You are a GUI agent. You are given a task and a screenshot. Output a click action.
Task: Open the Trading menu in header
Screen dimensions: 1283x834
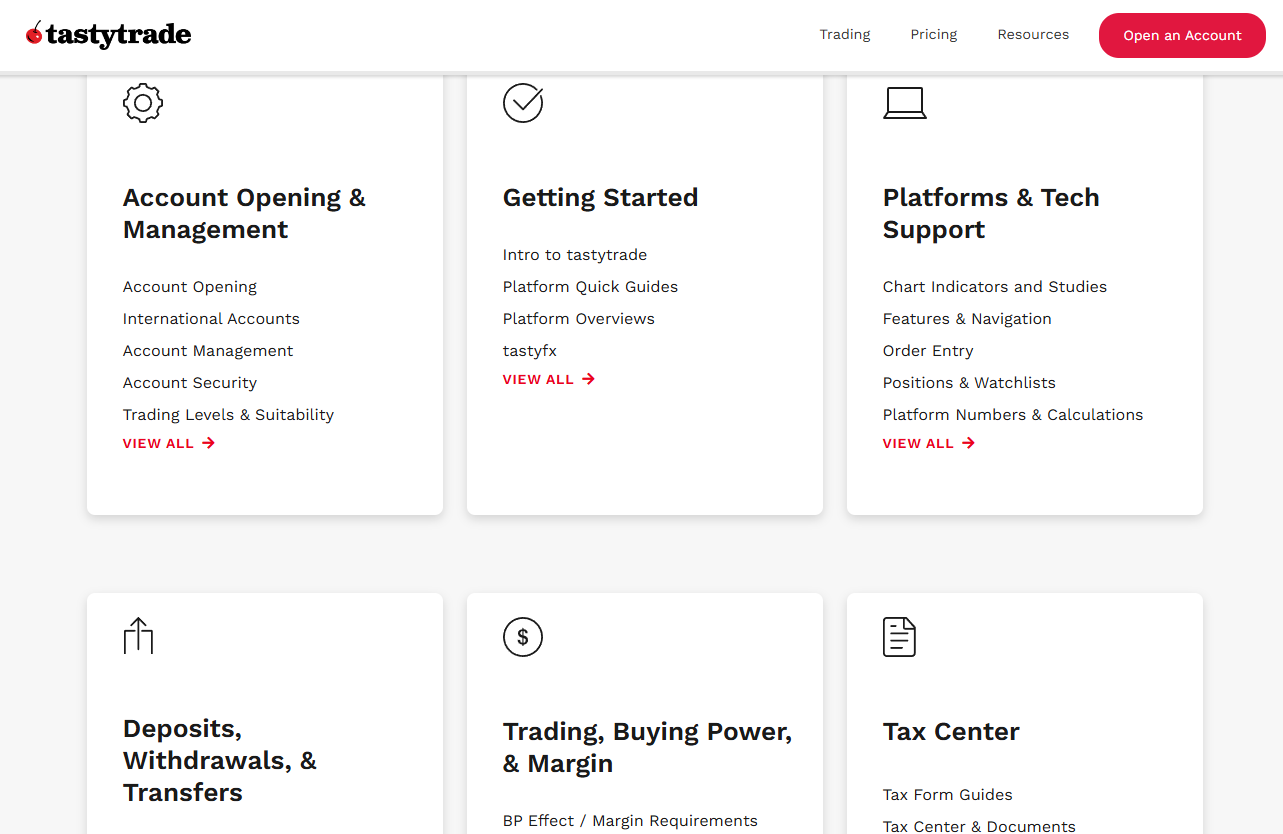pyautogui.click(x=845, y=35)
